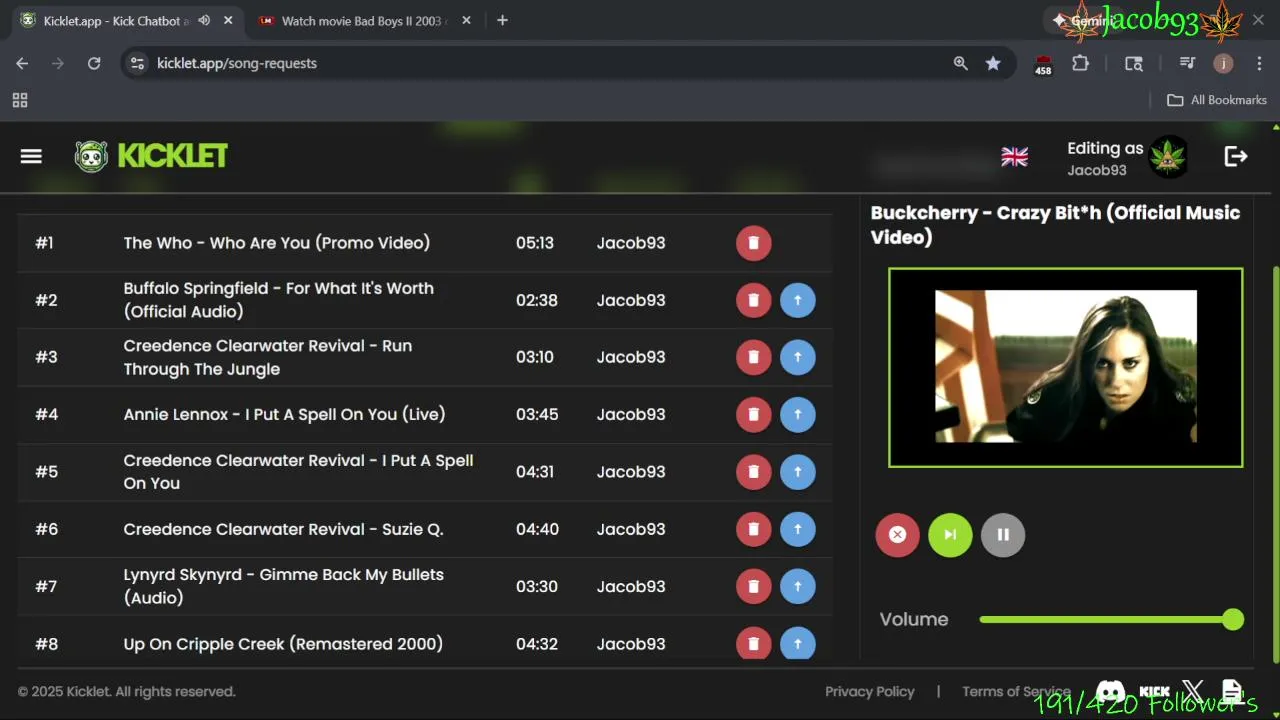Move Buffalo Springfield song up
This screenshot has height=720, width=1280.
[797, 300]
